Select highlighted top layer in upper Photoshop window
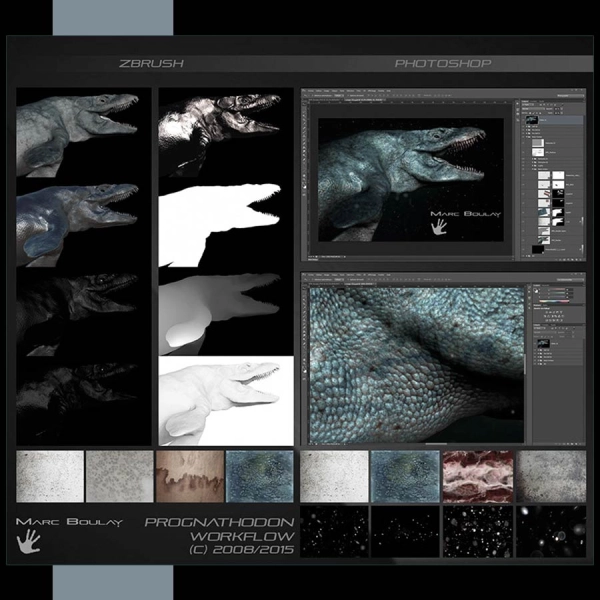Screen dimensions: 600x600 tap(554, 120)
